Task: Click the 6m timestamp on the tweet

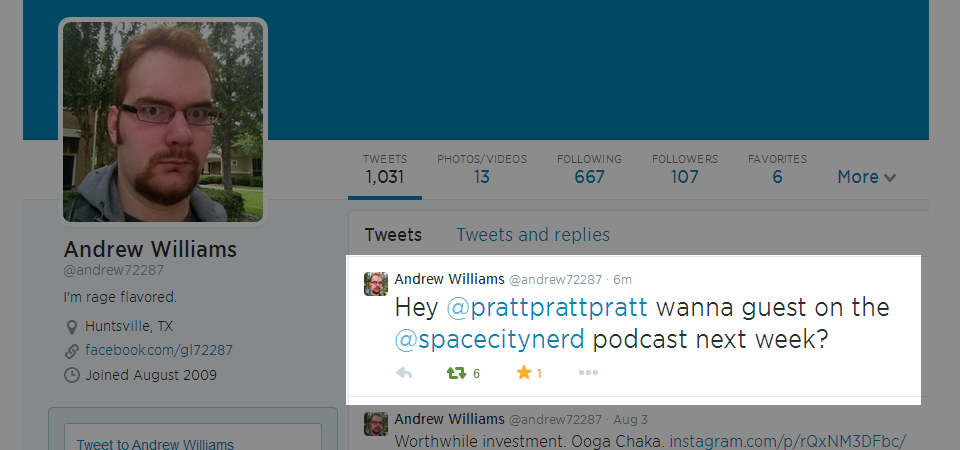Action: click(x=622, y=279)
